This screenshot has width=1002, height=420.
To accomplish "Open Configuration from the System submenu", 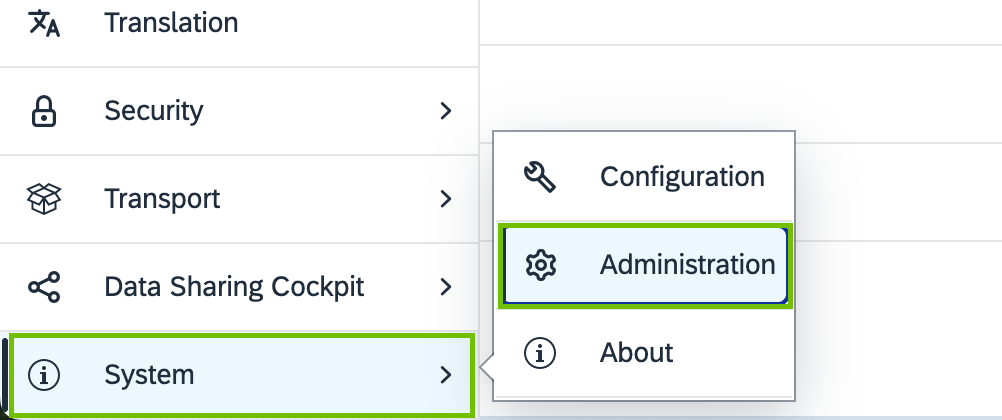I will pyautogui.click(x=682, y=177).
